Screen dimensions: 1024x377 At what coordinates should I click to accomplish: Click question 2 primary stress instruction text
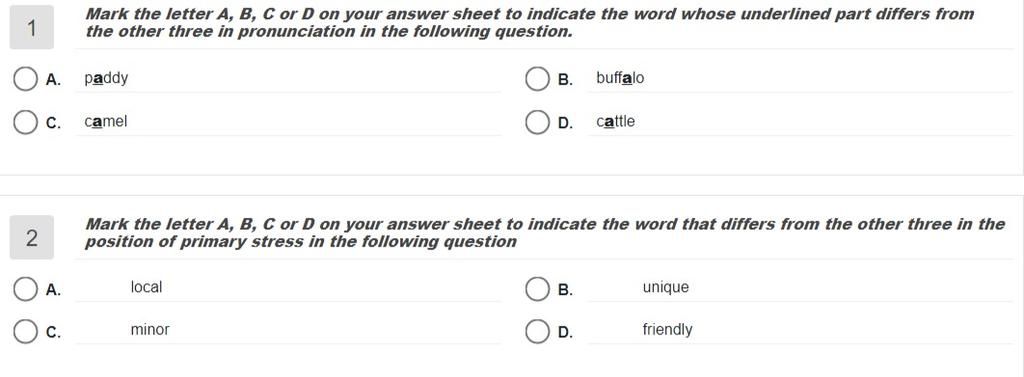coord(545,233)
